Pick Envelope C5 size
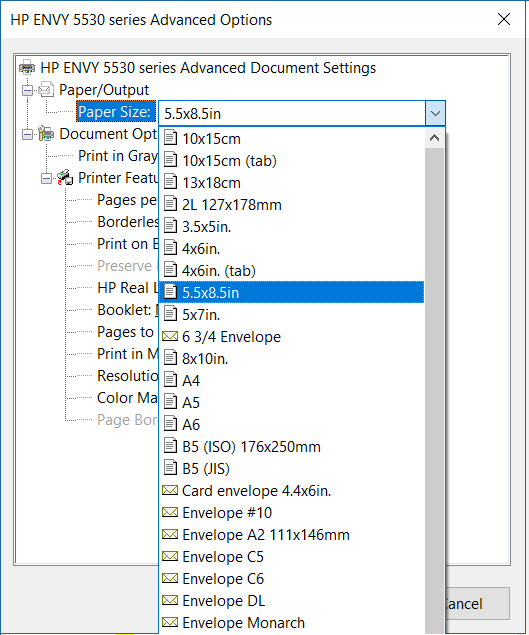529x635 pixels. (292, 556)
